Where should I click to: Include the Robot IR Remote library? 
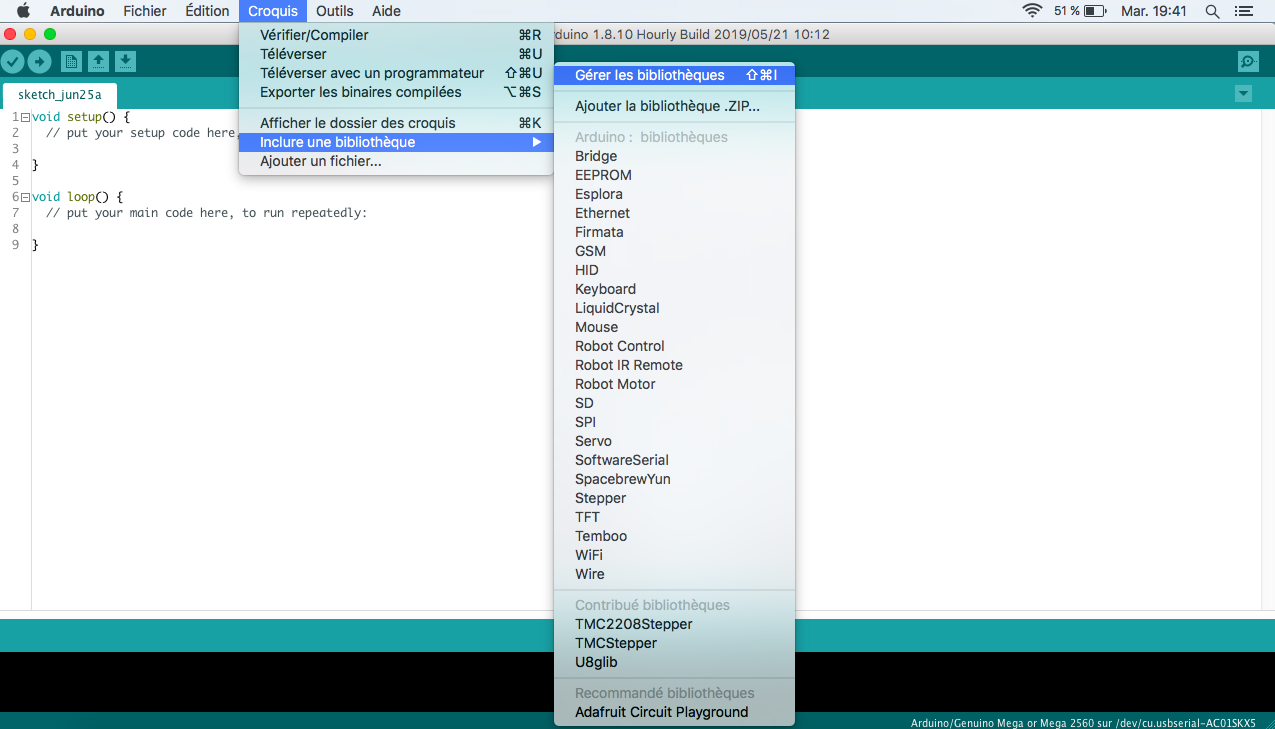pos(675,365)
